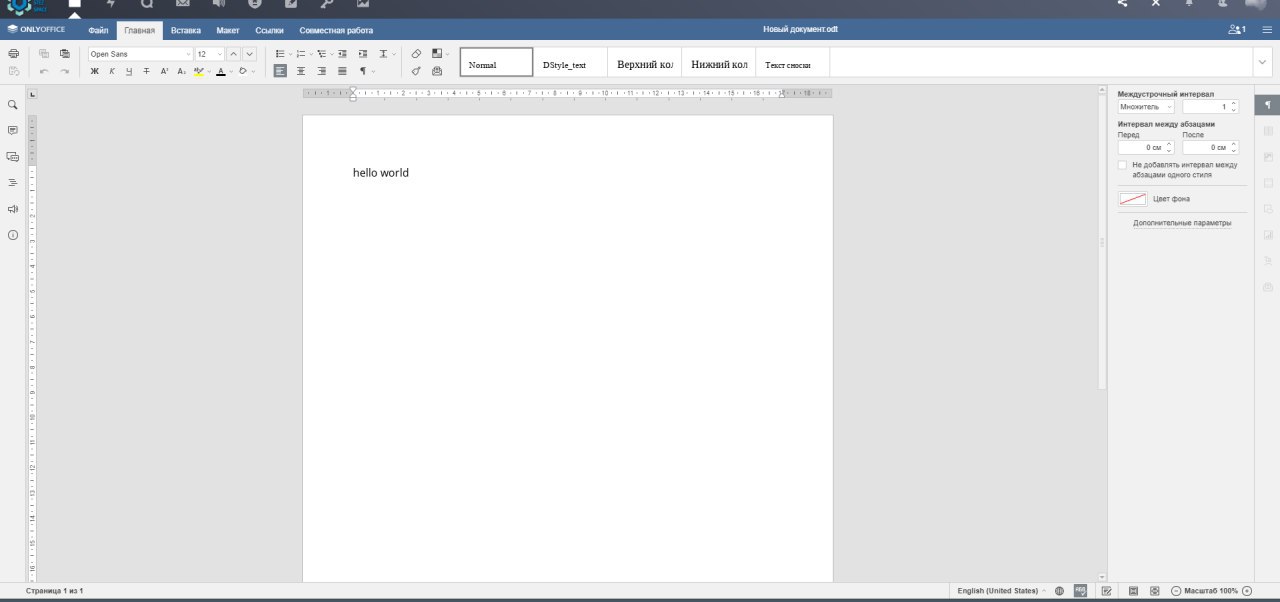Apply the DStyle_text style

pyautogui.click(x=570, y=62)
